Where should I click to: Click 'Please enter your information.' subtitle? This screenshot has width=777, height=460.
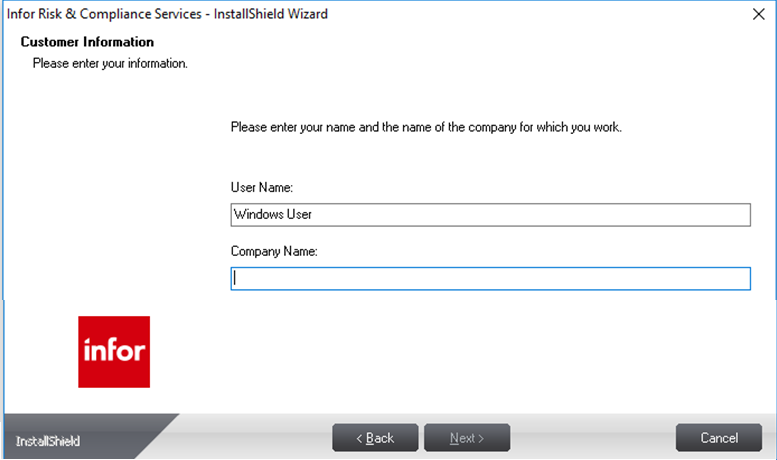[110, 63]
